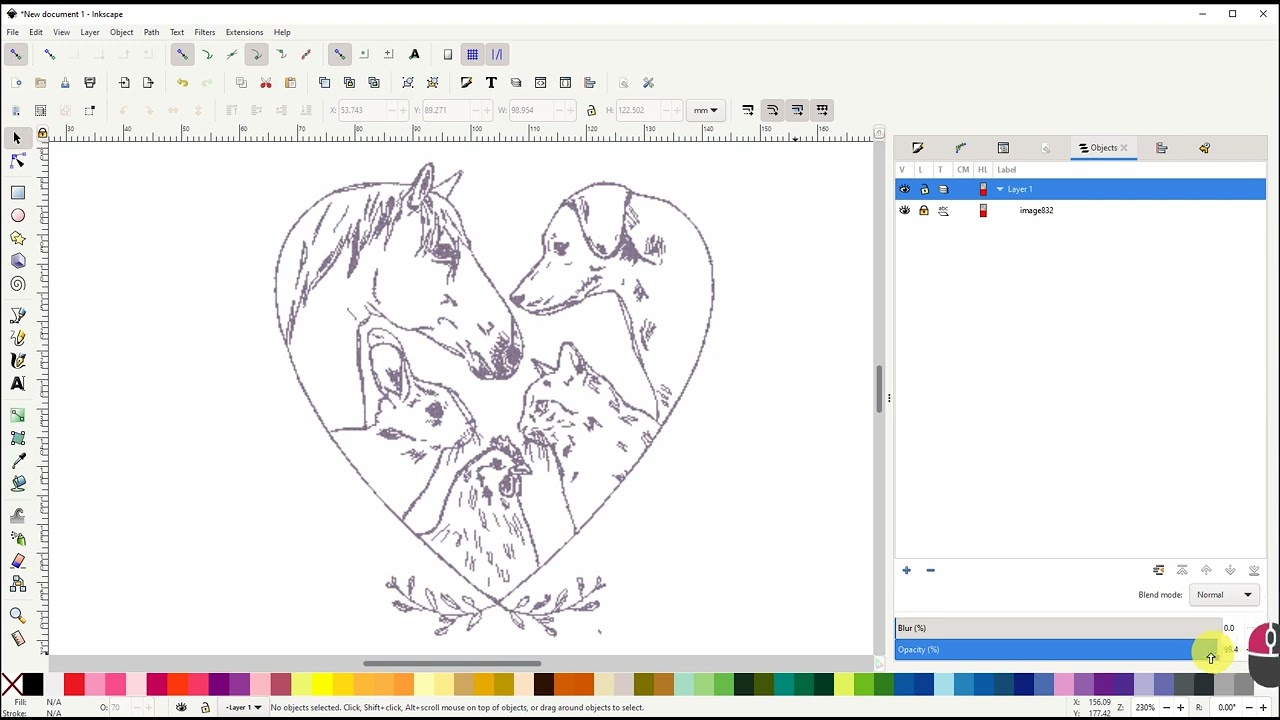
Task: Collapse the Layer 1 tree row
Action: (x=1000, y=189)
